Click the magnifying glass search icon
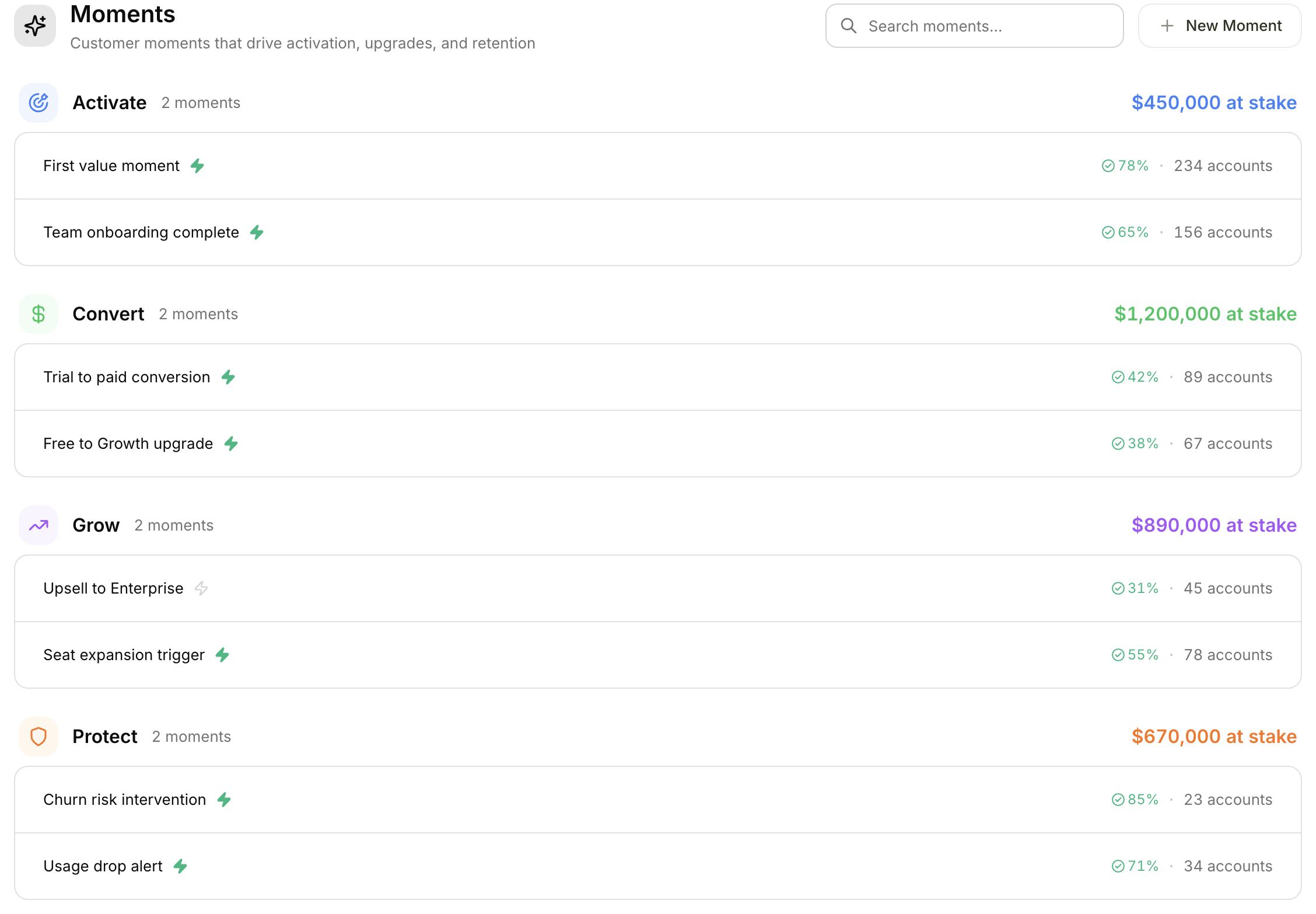 tap(849, 26)
